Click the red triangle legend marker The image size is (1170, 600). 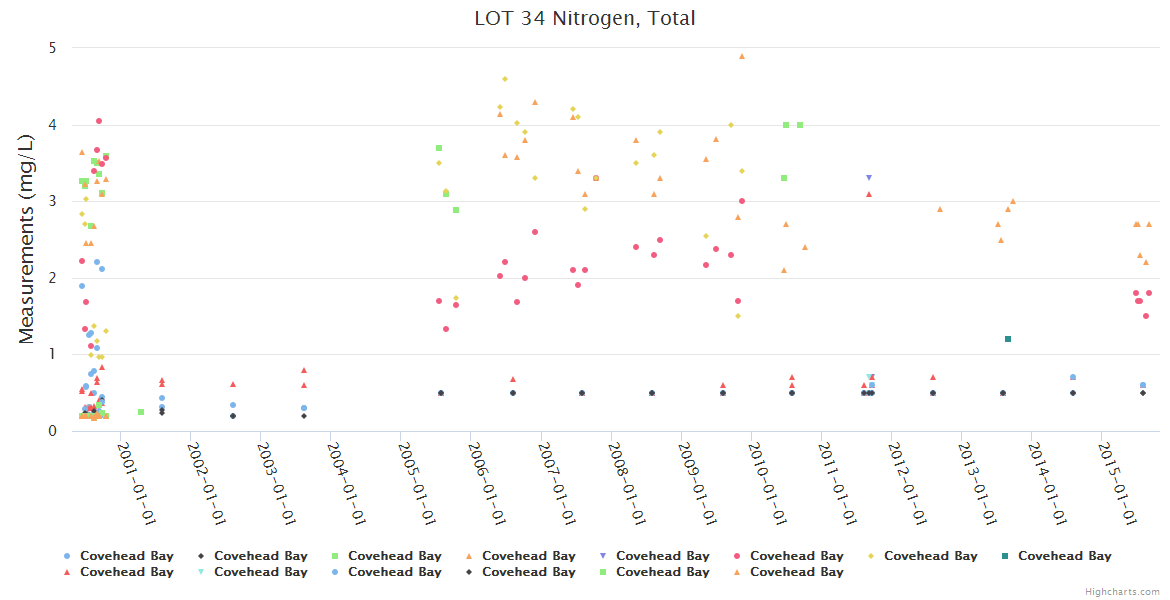67,572
